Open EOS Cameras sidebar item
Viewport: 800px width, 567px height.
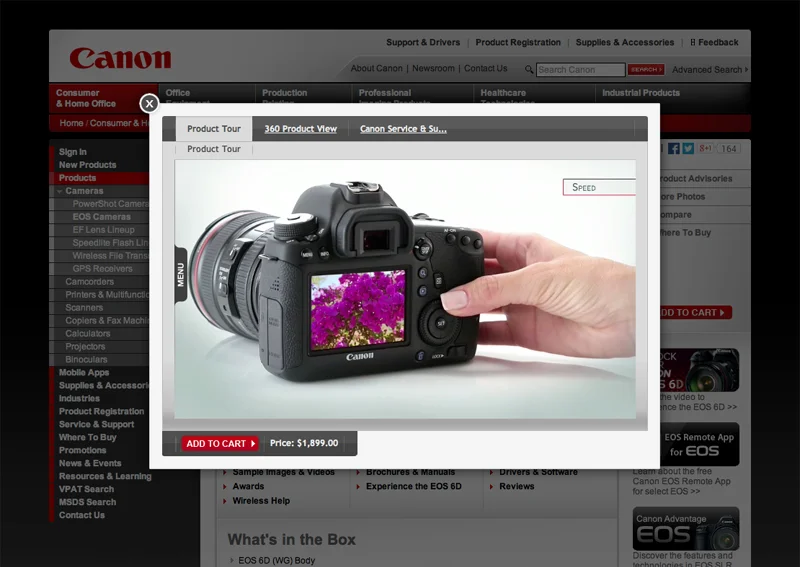[x=102, y=217]
